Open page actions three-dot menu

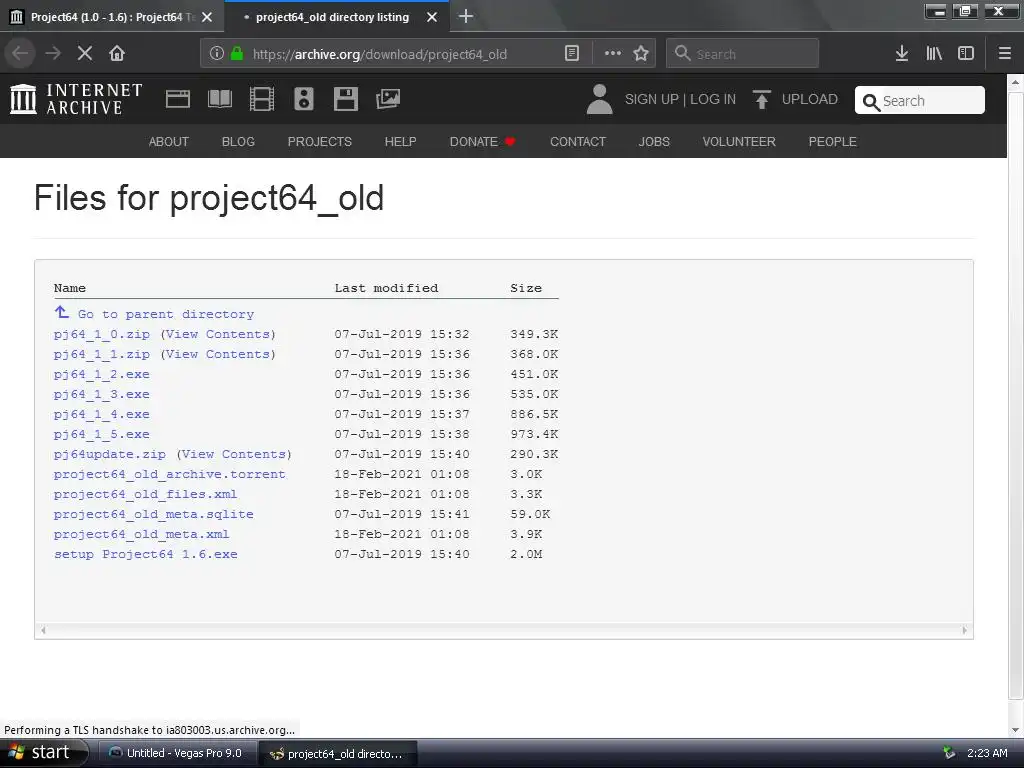point(613,54)
